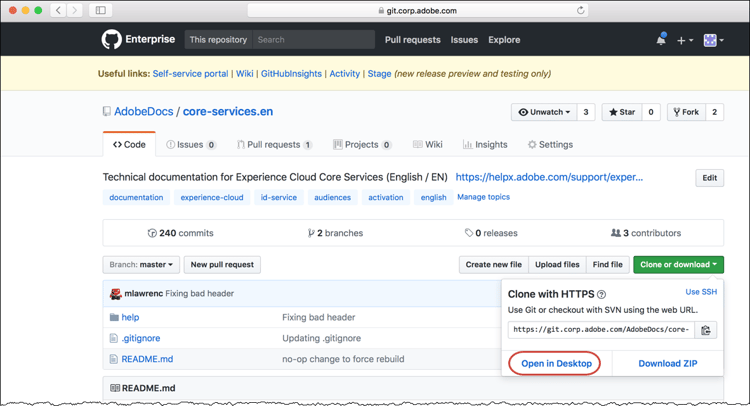Viewport: 750px width, 406px height.
Task: Open the AdobeDocs organization link
Action: pos(143,111)
